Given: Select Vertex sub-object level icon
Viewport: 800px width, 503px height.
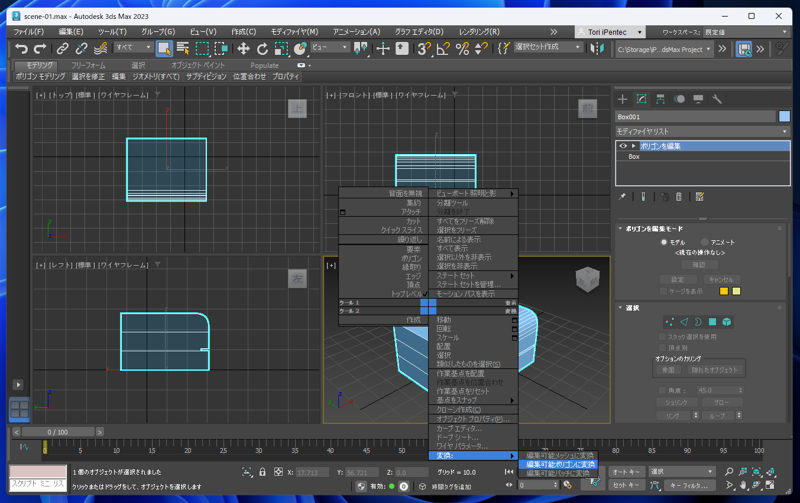Looking at the screenshot, I should click(x=669, y=321).
